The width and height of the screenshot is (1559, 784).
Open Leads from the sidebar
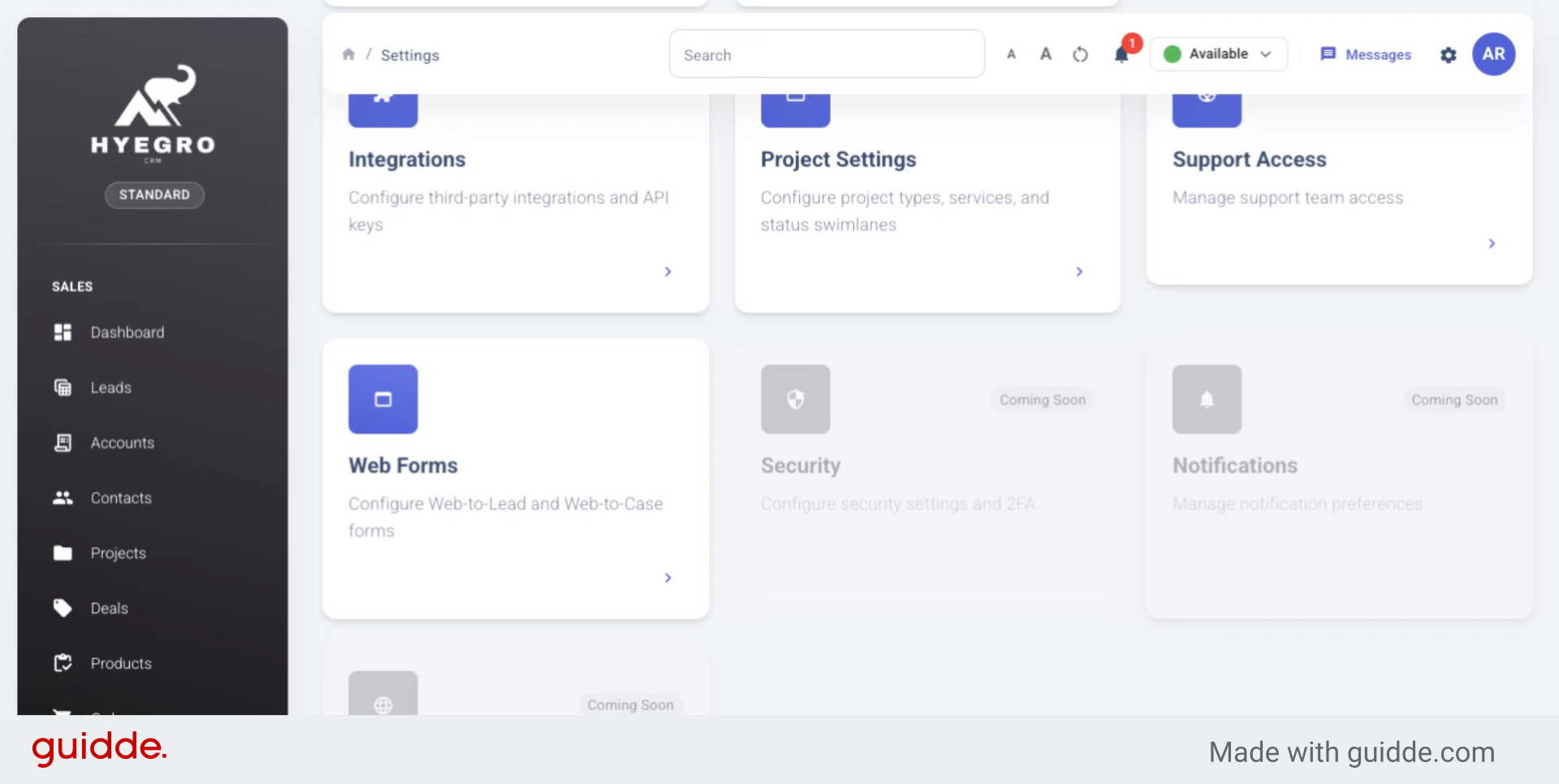[110, 388]
